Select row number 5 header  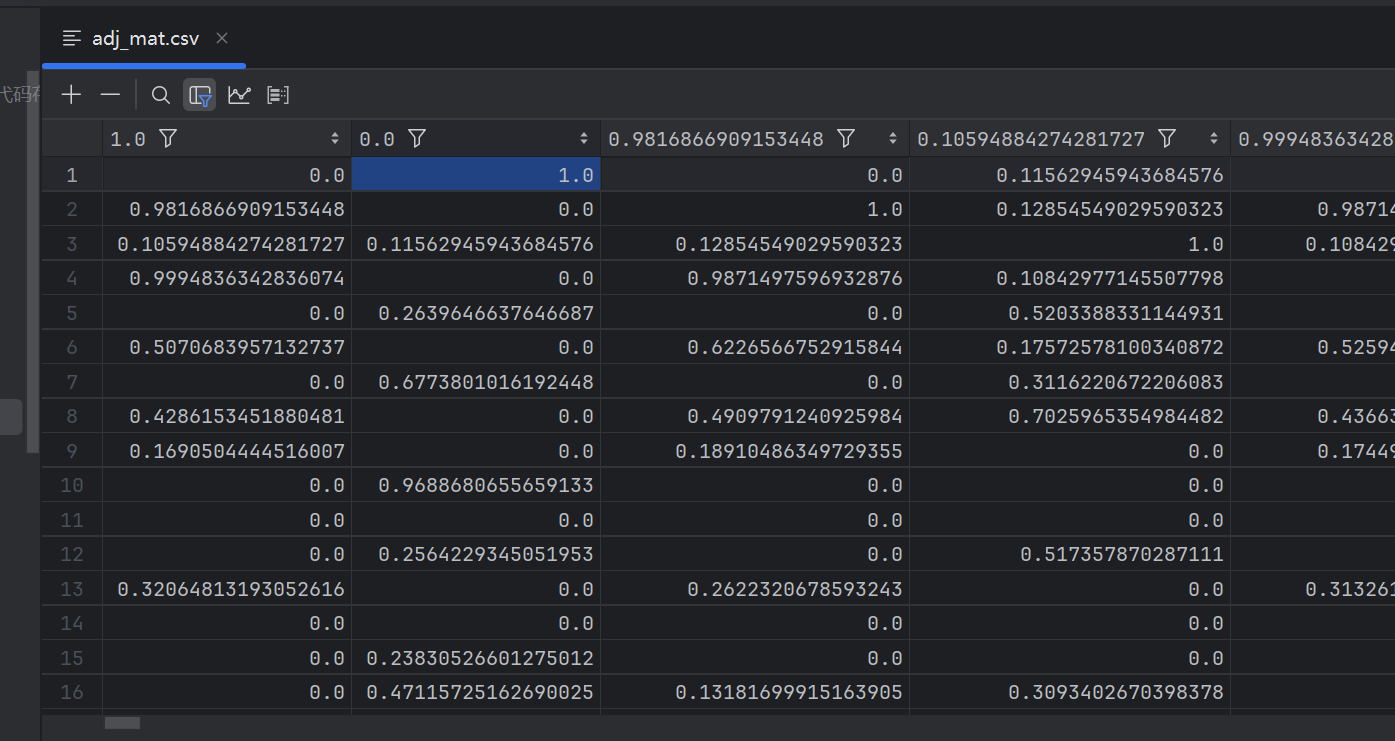click(x=72, y=313)
